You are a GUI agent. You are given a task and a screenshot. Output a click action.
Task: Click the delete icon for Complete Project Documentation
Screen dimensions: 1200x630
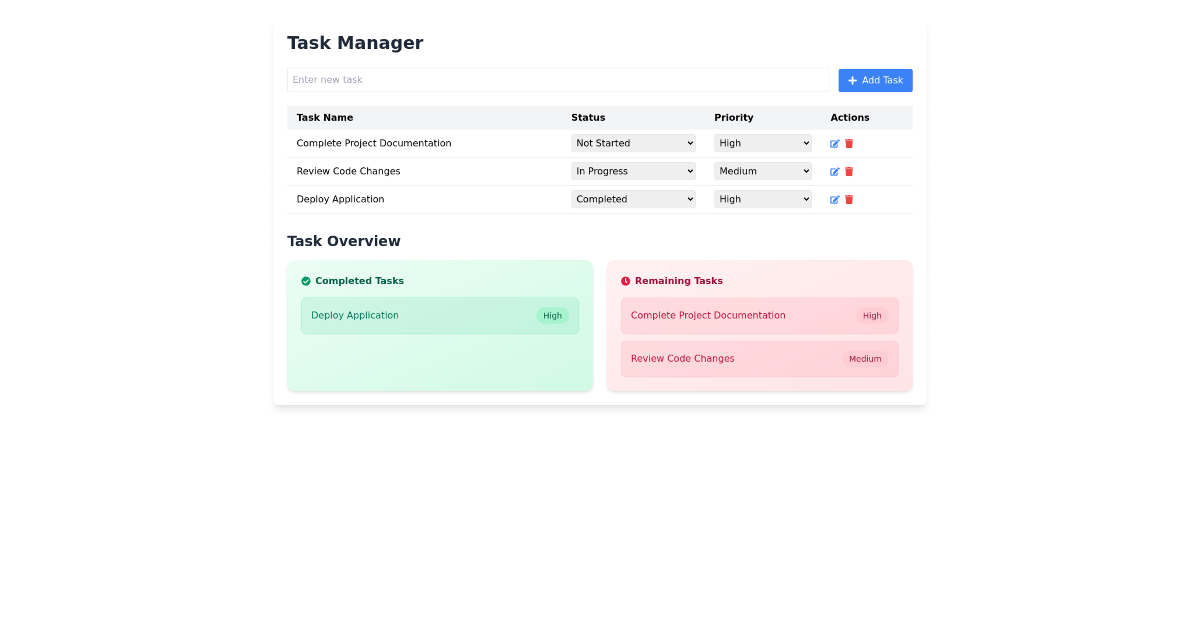[x=849, y=143]
